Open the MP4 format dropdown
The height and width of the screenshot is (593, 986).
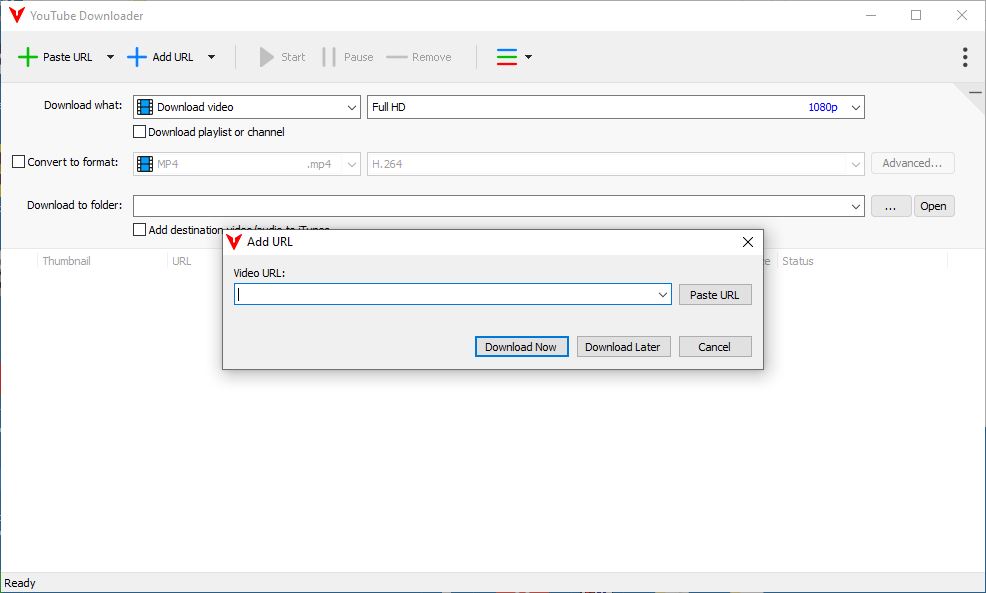coord(246,164)
